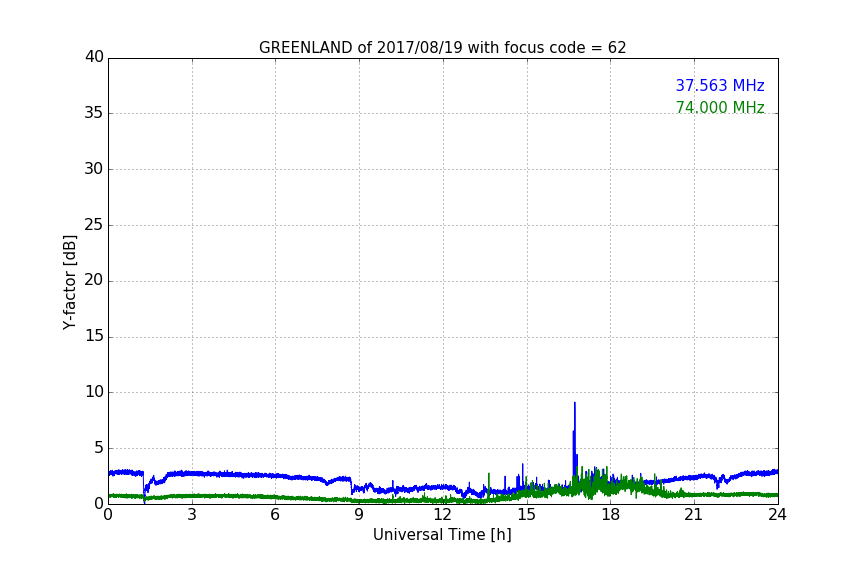Click x-axis tick label 9

pos(359,515)
